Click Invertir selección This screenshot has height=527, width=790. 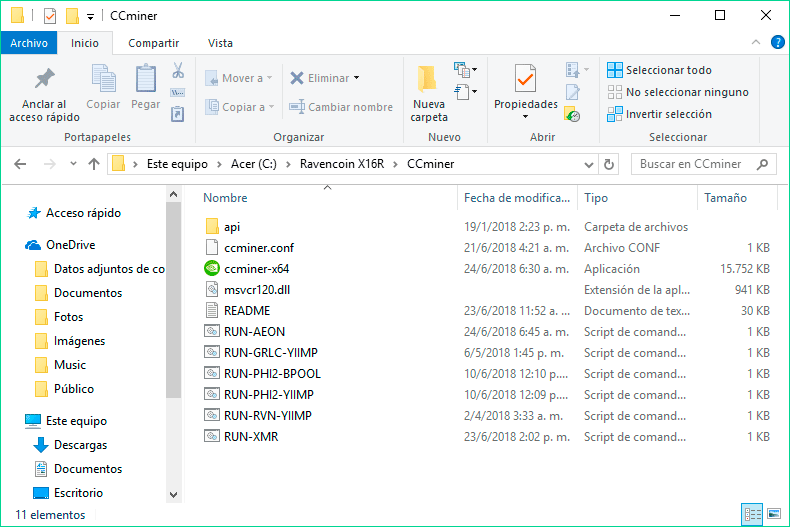[x=660, y=114]
